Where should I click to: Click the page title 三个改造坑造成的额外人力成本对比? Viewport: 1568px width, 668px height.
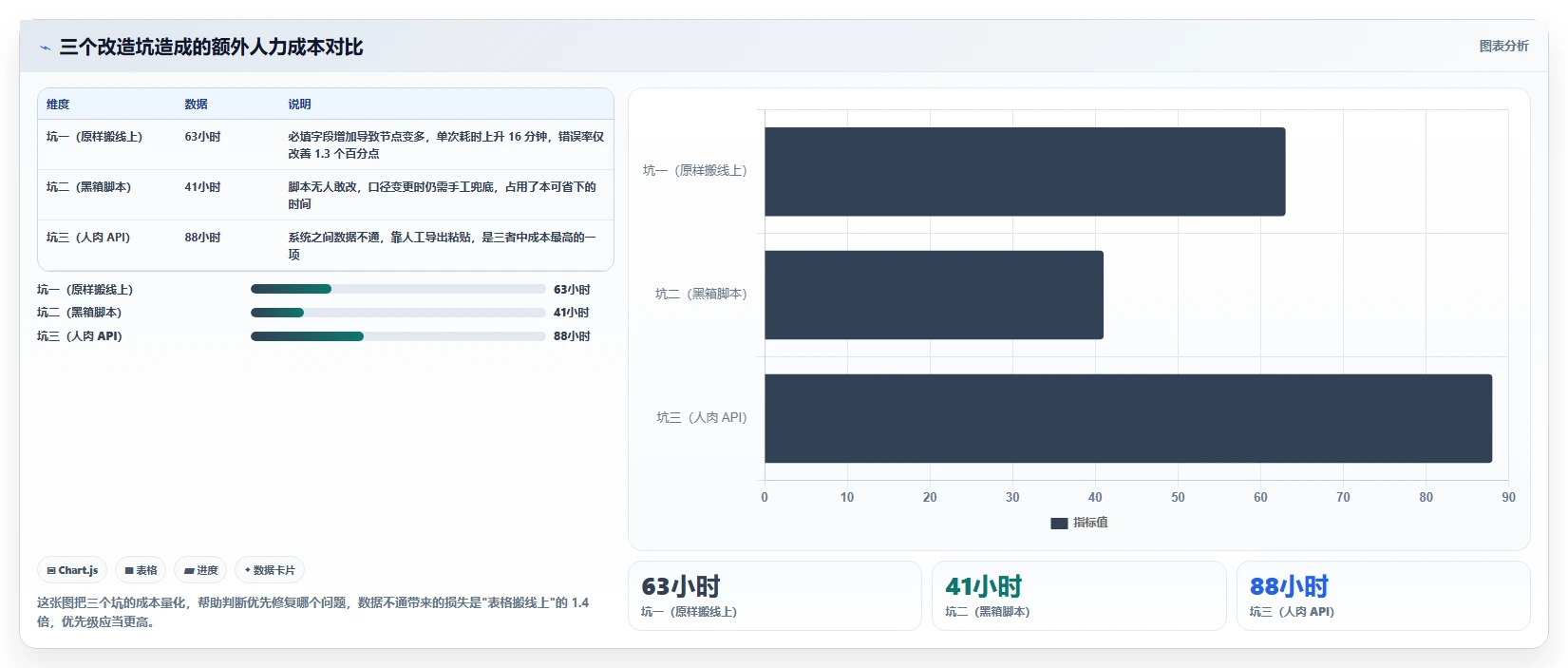(x=211, y=48)
